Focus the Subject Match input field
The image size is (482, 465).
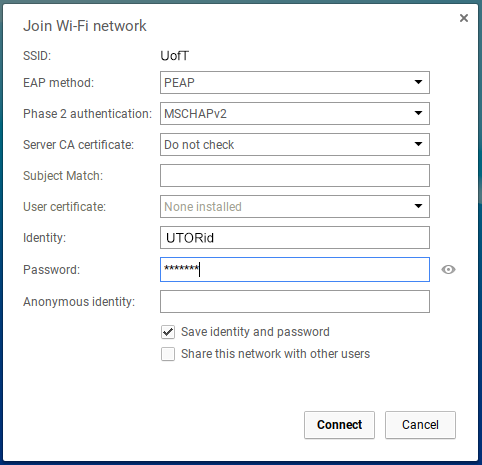tap(295, 176)
